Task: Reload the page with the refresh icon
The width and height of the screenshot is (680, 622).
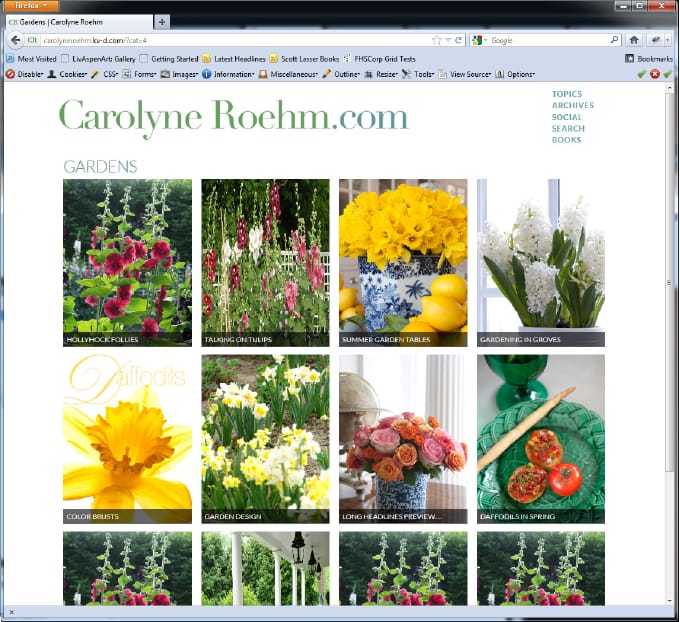Action: pyautogui.click(x=458, y=40)
